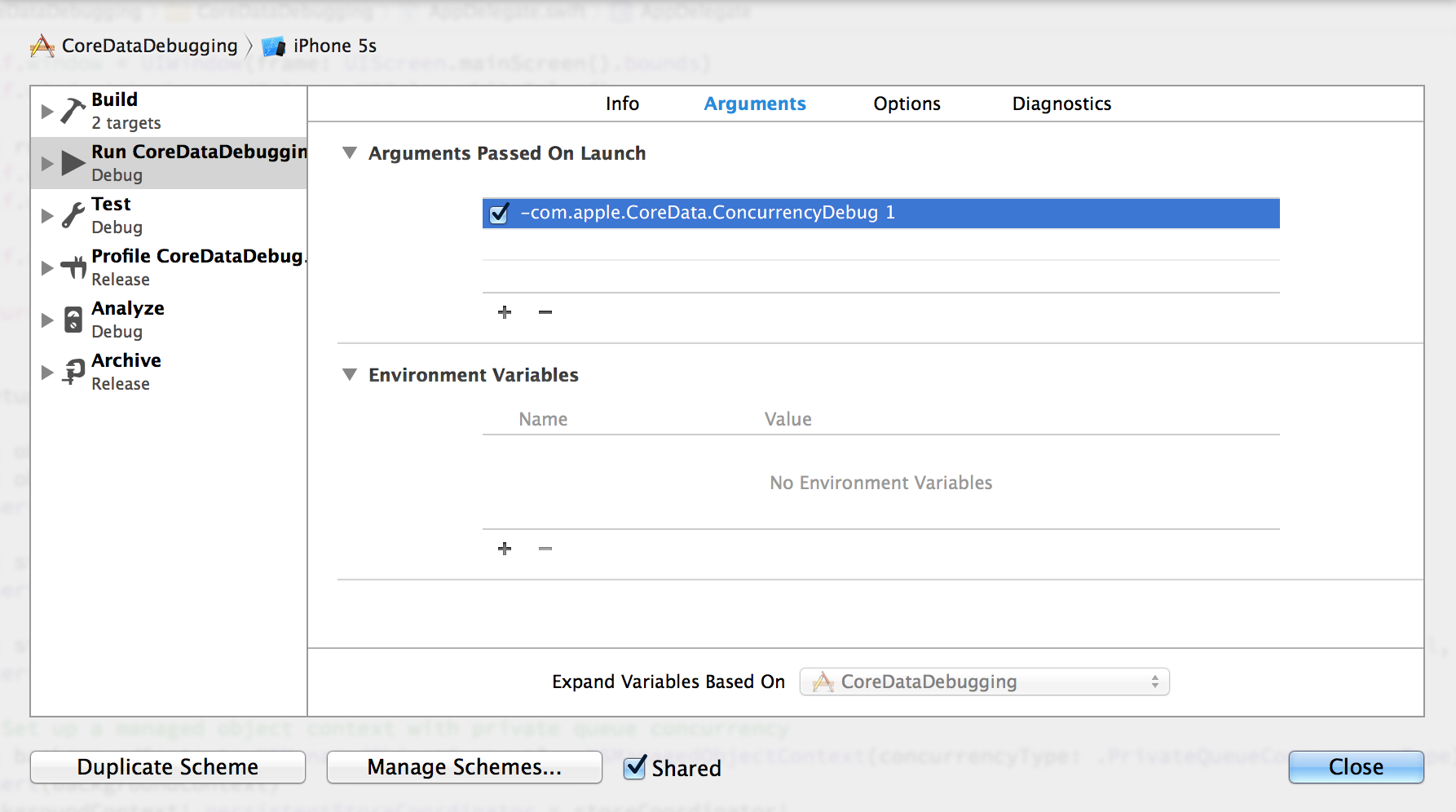
Task: Switch to the Diagnostics tab
Action: pos(1061,104)
